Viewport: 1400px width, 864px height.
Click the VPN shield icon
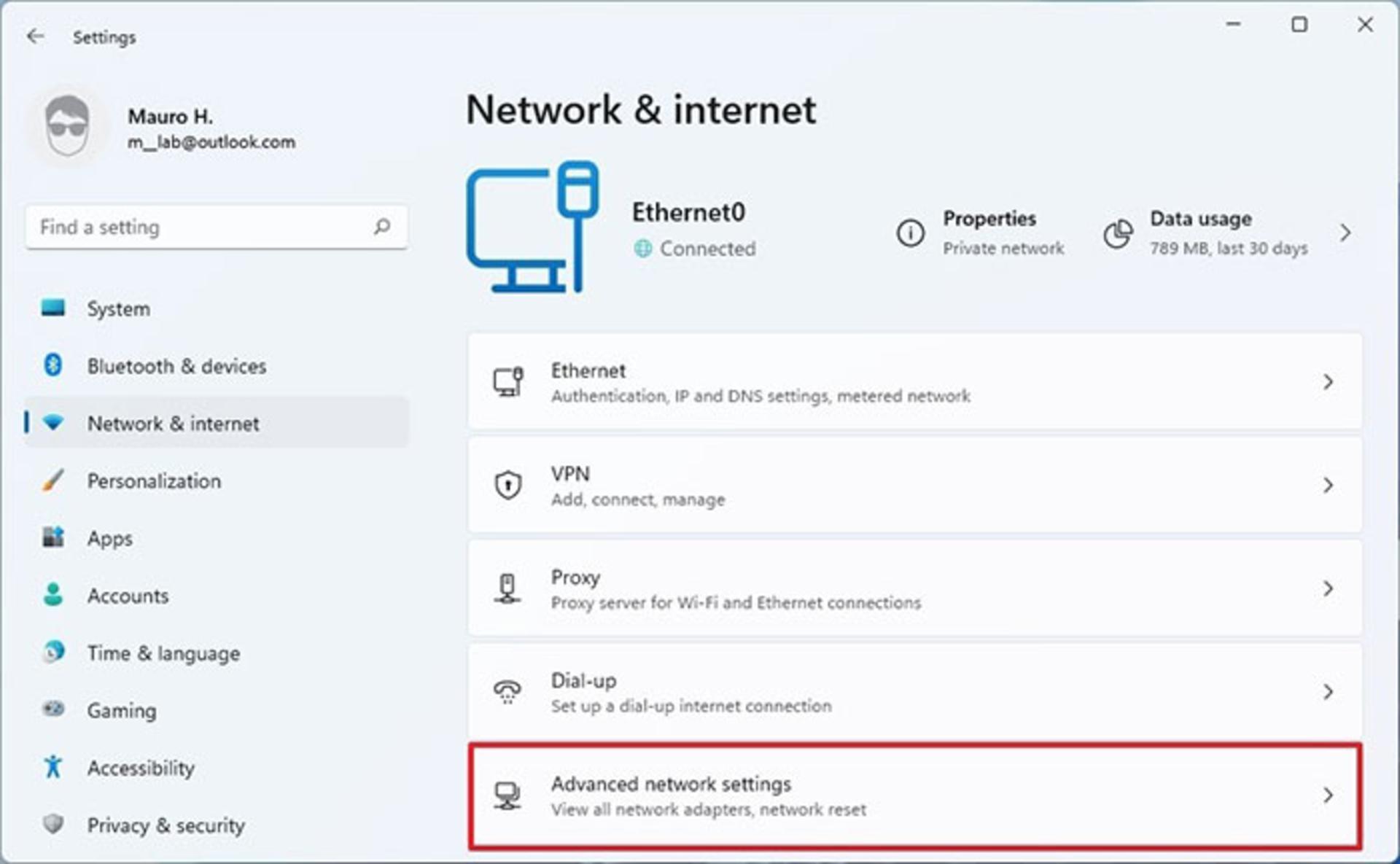pyautogui.click(x=507, y=486)
